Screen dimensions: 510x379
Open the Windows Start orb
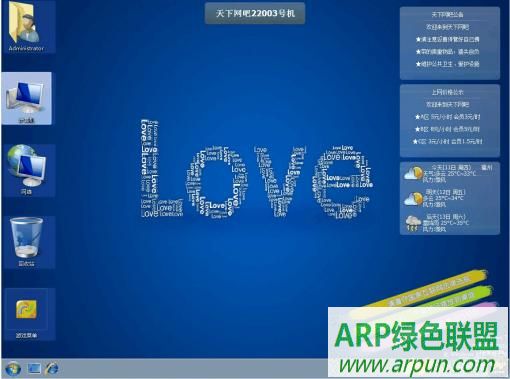pyautogui.click(x=13, y=369)
